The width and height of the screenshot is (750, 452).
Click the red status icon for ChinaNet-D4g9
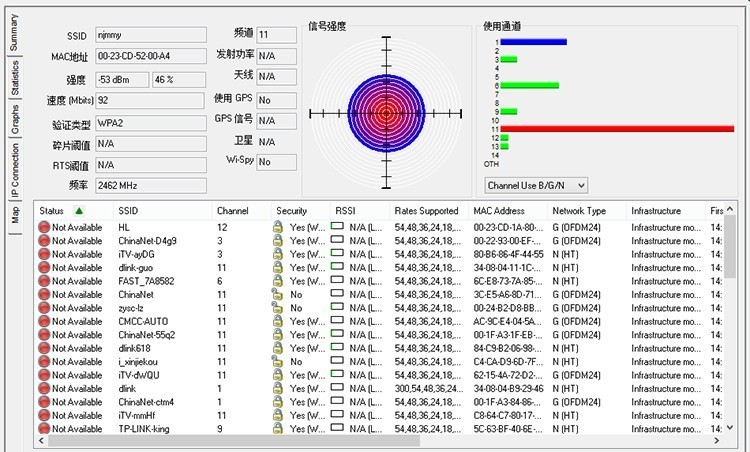44,241
